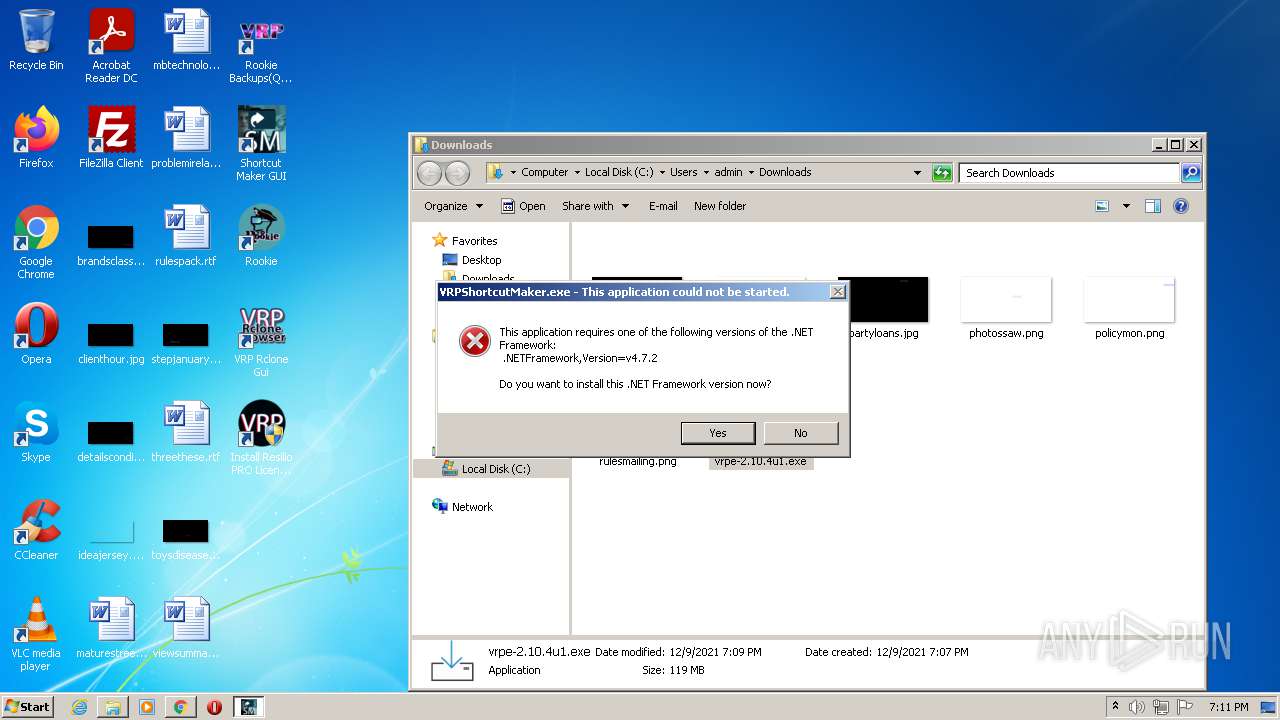Refresh the Downloads folder view
This screenshot has height=720, width=1280.
[x=942, y=173]
